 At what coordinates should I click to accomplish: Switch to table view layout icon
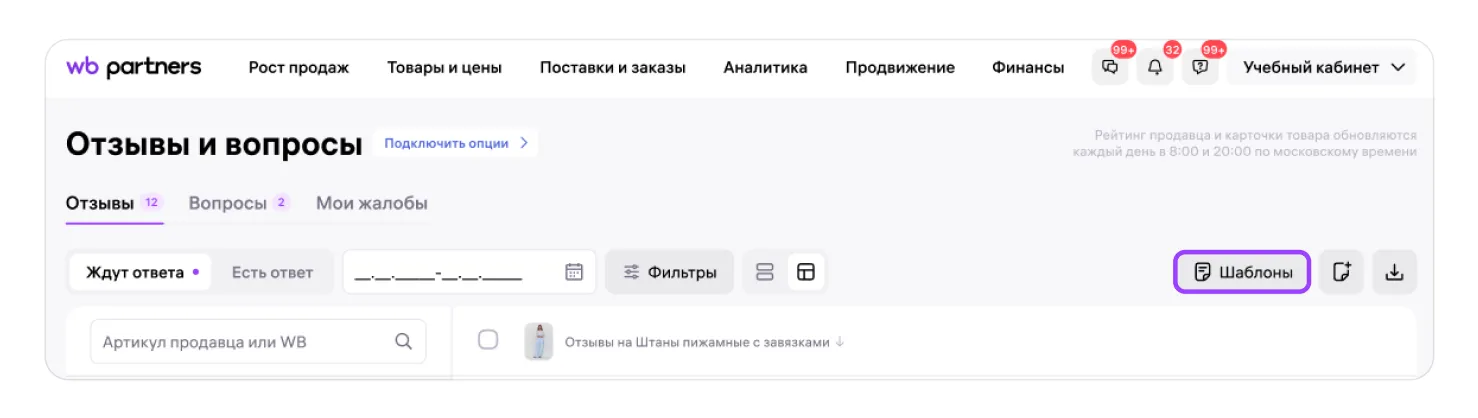(806, 272)
